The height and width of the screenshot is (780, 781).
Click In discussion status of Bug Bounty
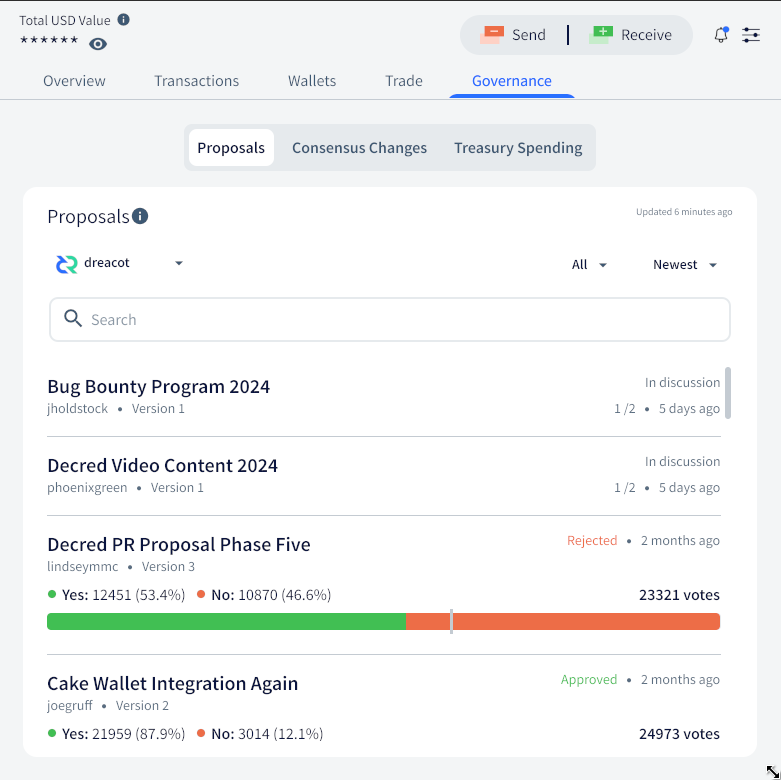682,383
